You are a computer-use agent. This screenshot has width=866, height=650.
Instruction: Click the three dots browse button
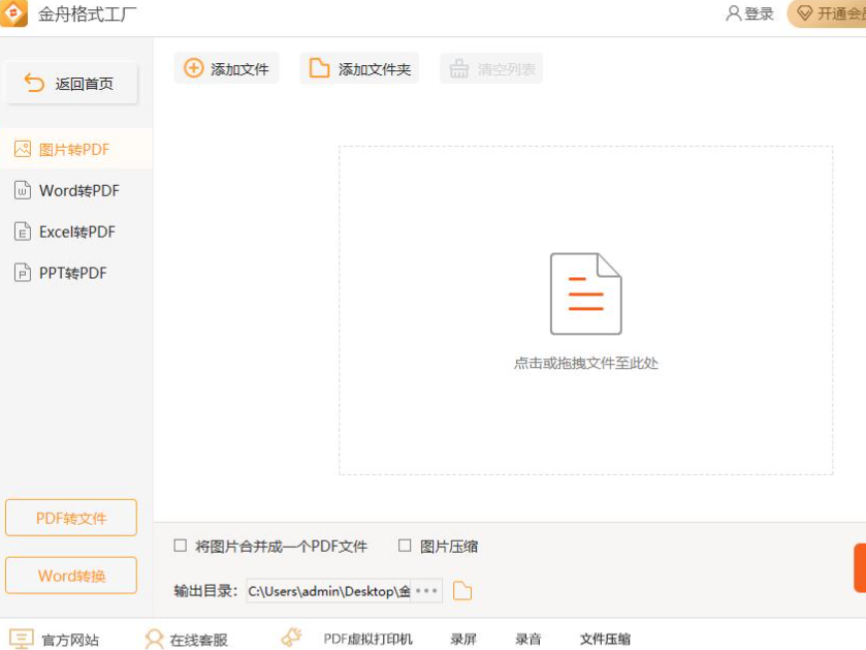click(426, 591)
